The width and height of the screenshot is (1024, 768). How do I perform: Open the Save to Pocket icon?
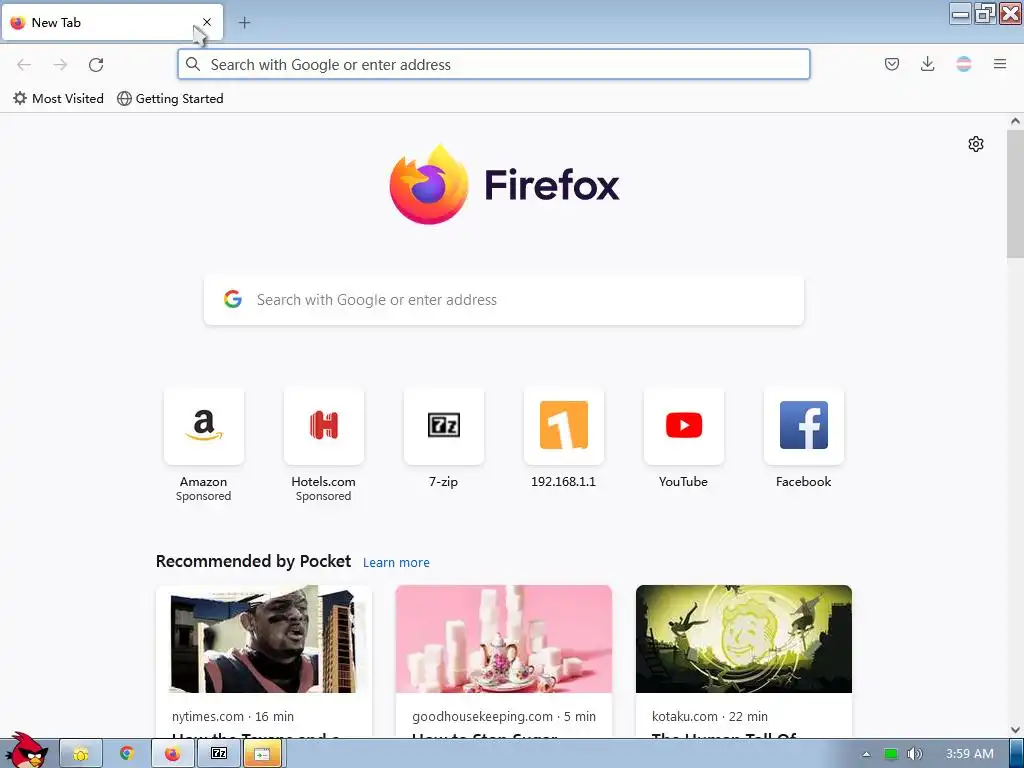tap(892, 64)
